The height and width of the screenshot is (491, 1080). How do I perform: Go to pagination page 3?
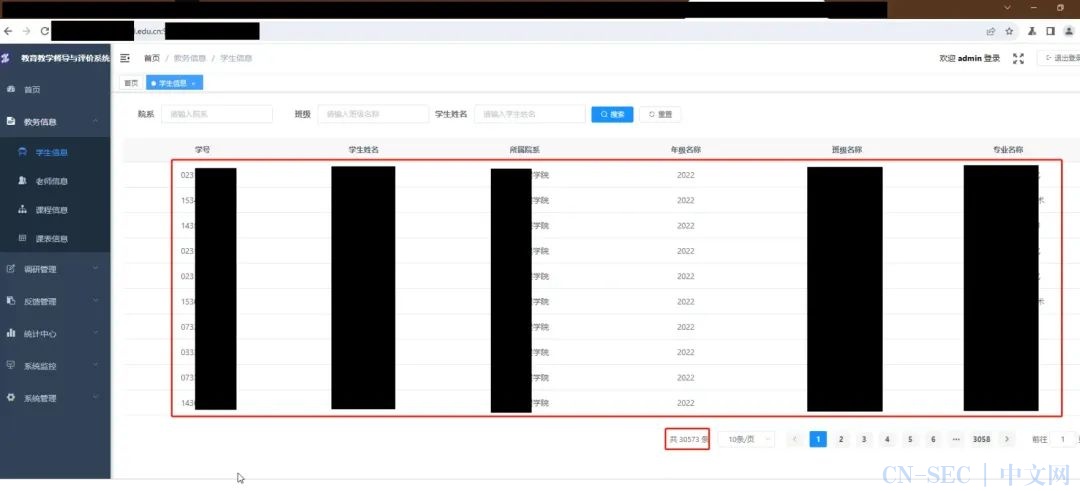coord(864,439)
